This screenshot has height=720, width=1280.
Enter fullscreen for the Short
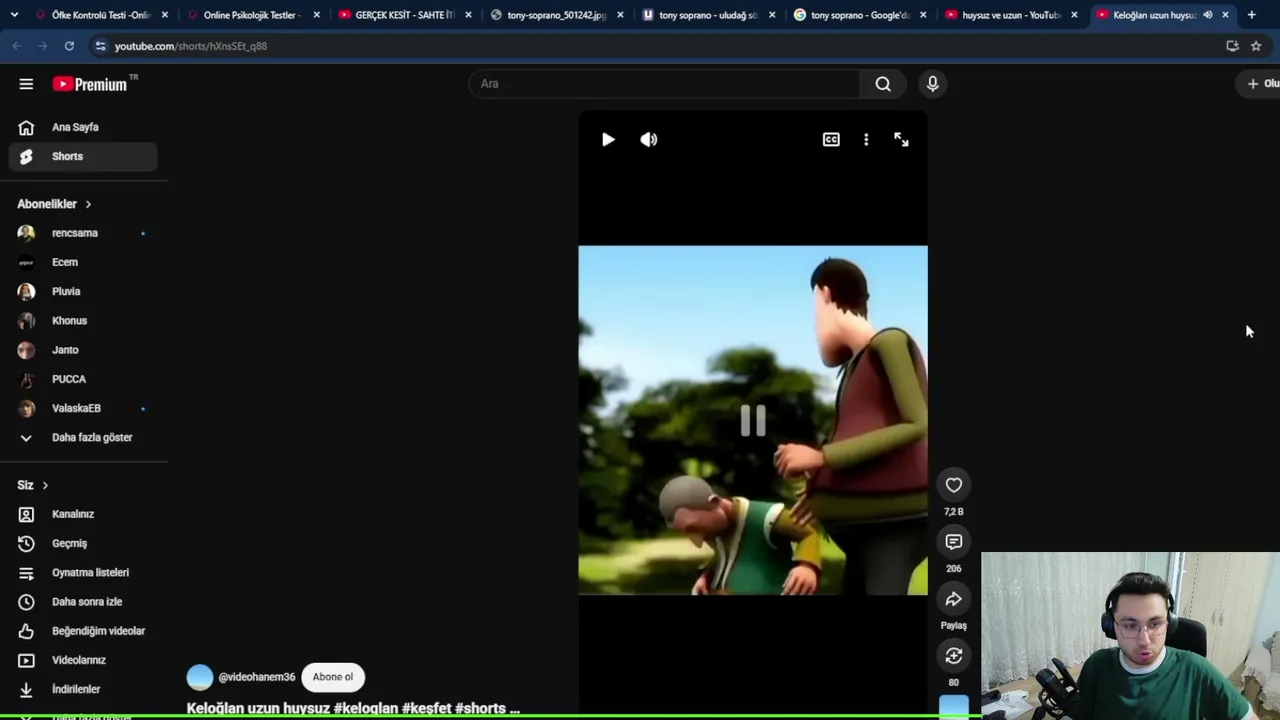click(x=901, y=140)
